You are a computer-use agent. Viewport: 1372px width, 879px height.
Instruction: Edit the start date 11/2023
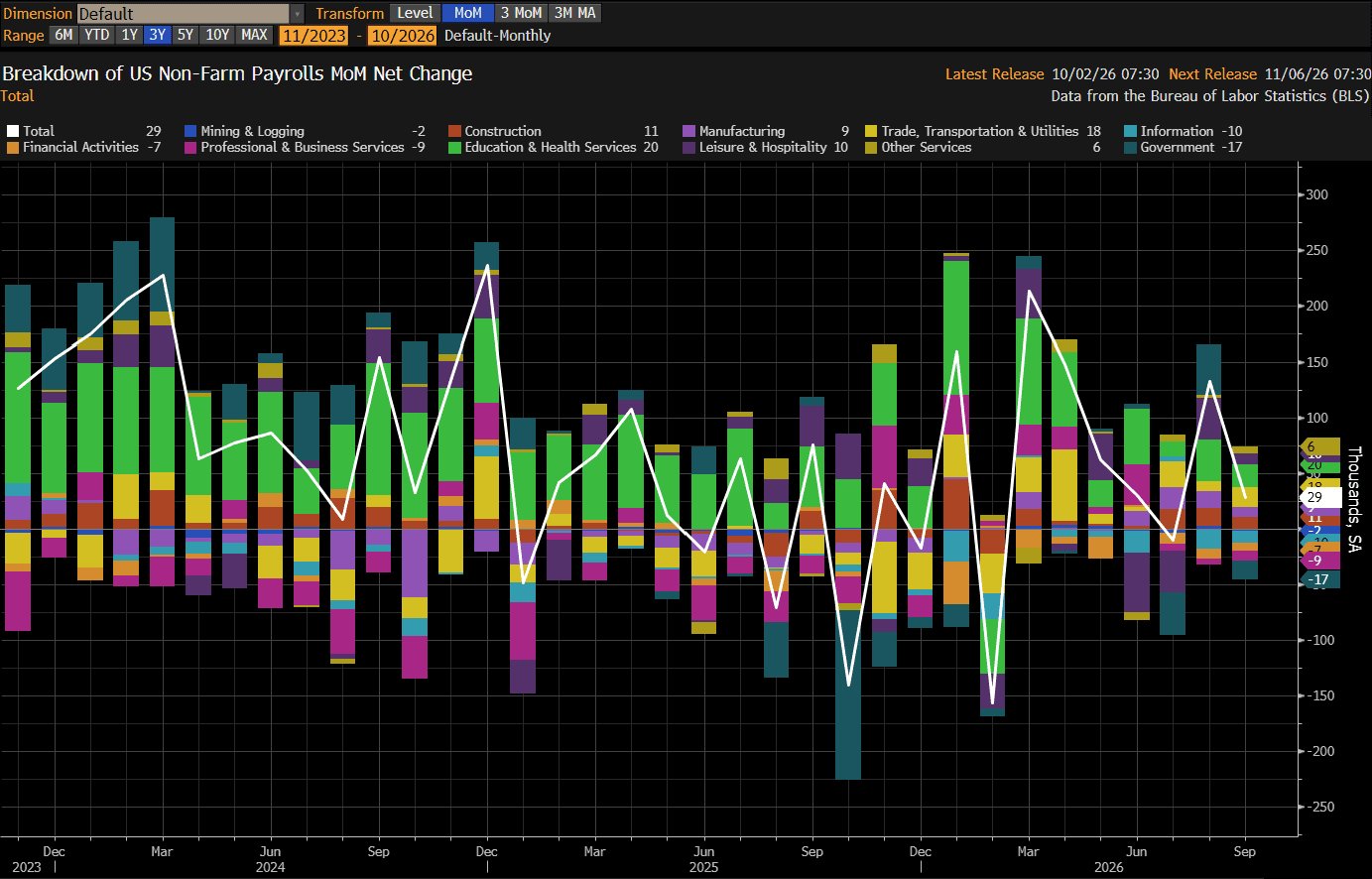pos(313,36)
